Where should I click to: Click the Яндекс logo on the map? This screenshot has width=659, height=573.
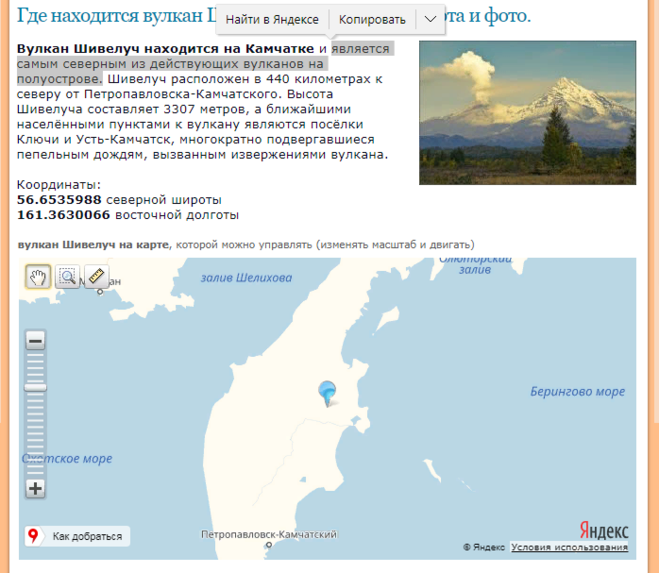[x=603, y=530]
